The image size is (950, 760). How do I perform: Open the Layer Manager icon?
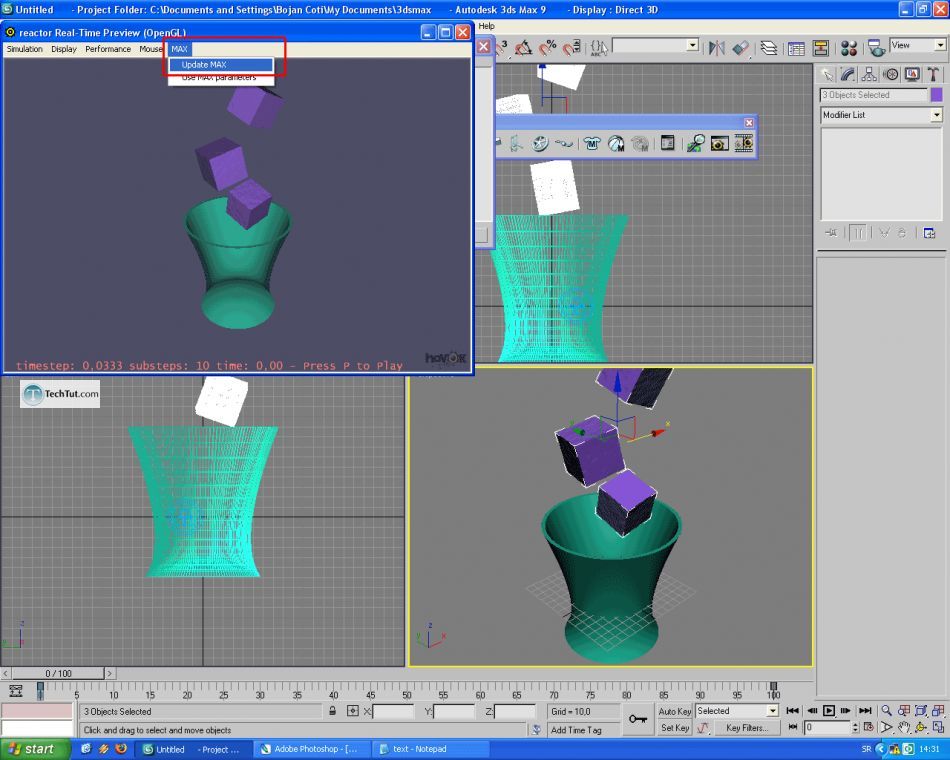pos(768,47)
